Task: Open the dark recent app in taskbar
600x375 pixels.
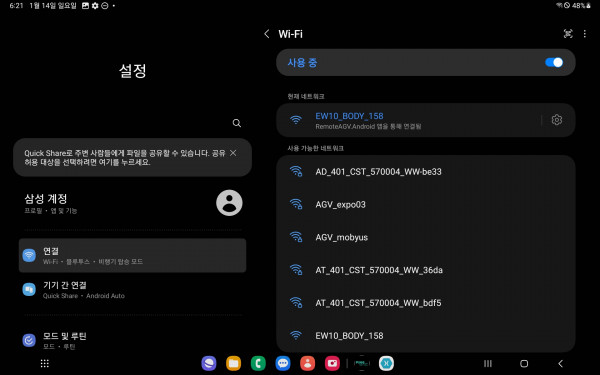Action: pyautogui.click(x=362, y=363)
